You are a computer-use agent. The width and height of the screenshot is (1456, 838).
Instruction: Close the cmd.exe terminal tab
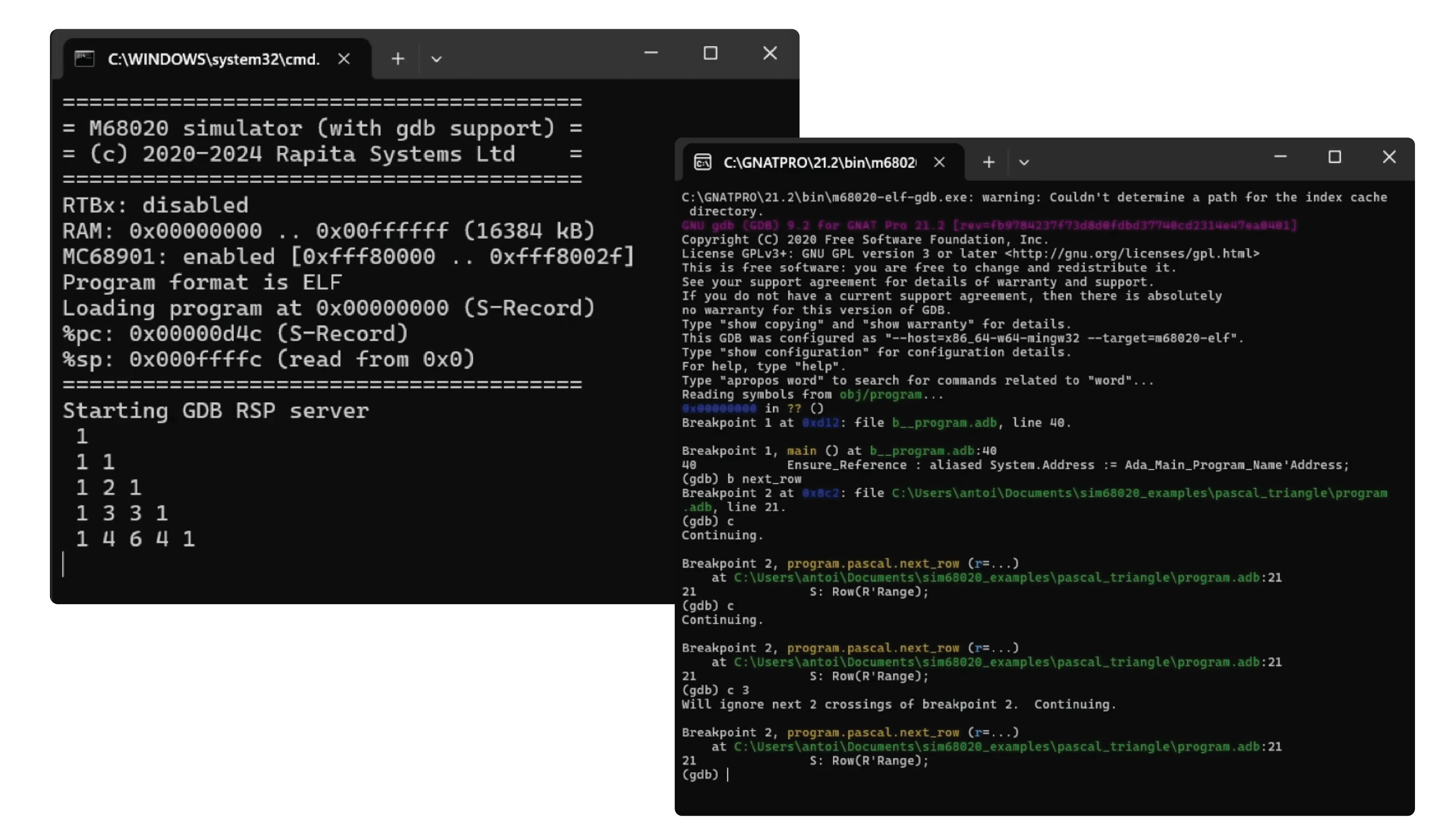[344, 58]
